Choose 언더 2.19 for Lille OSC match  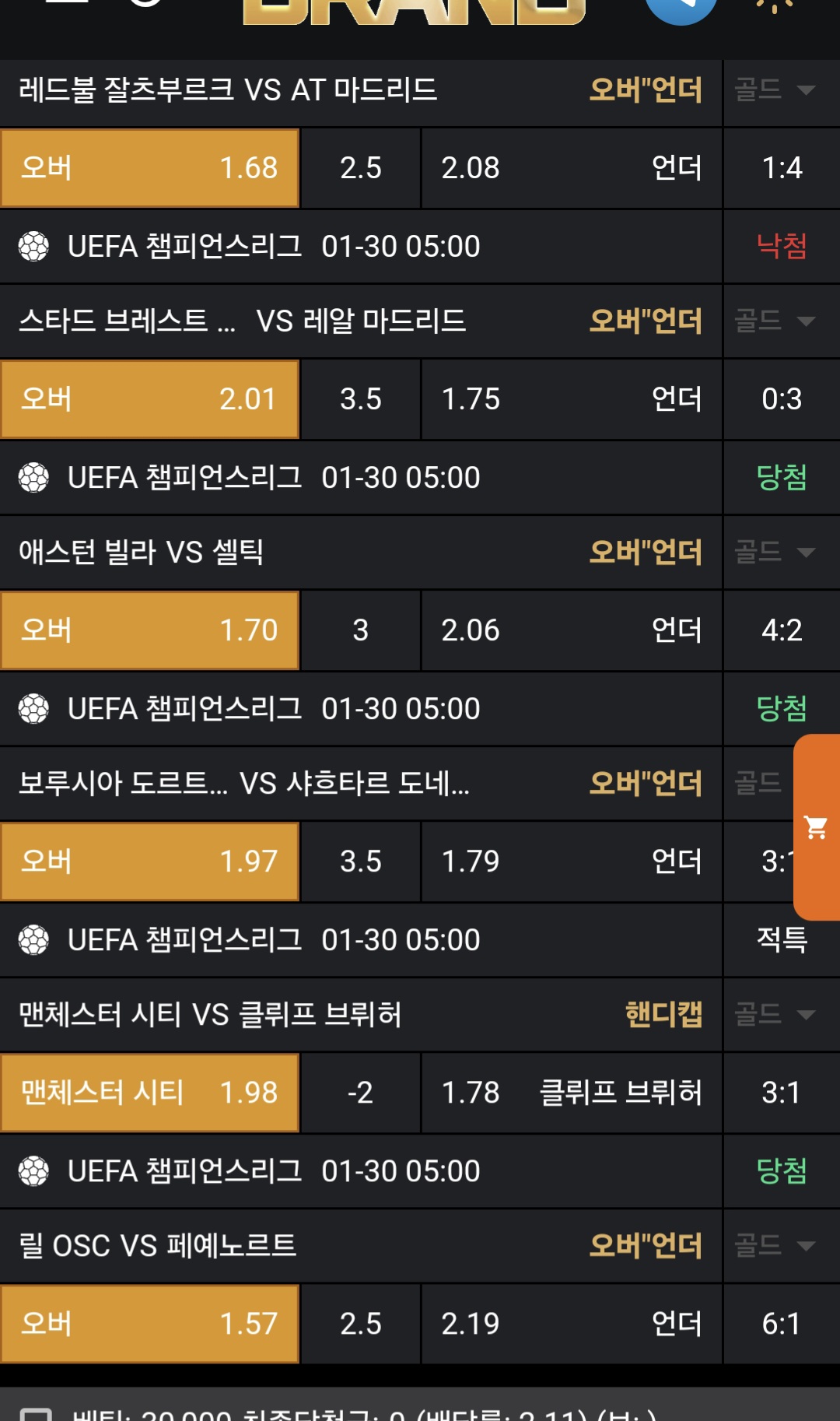pyautogui.click(x=572, y=1324)
